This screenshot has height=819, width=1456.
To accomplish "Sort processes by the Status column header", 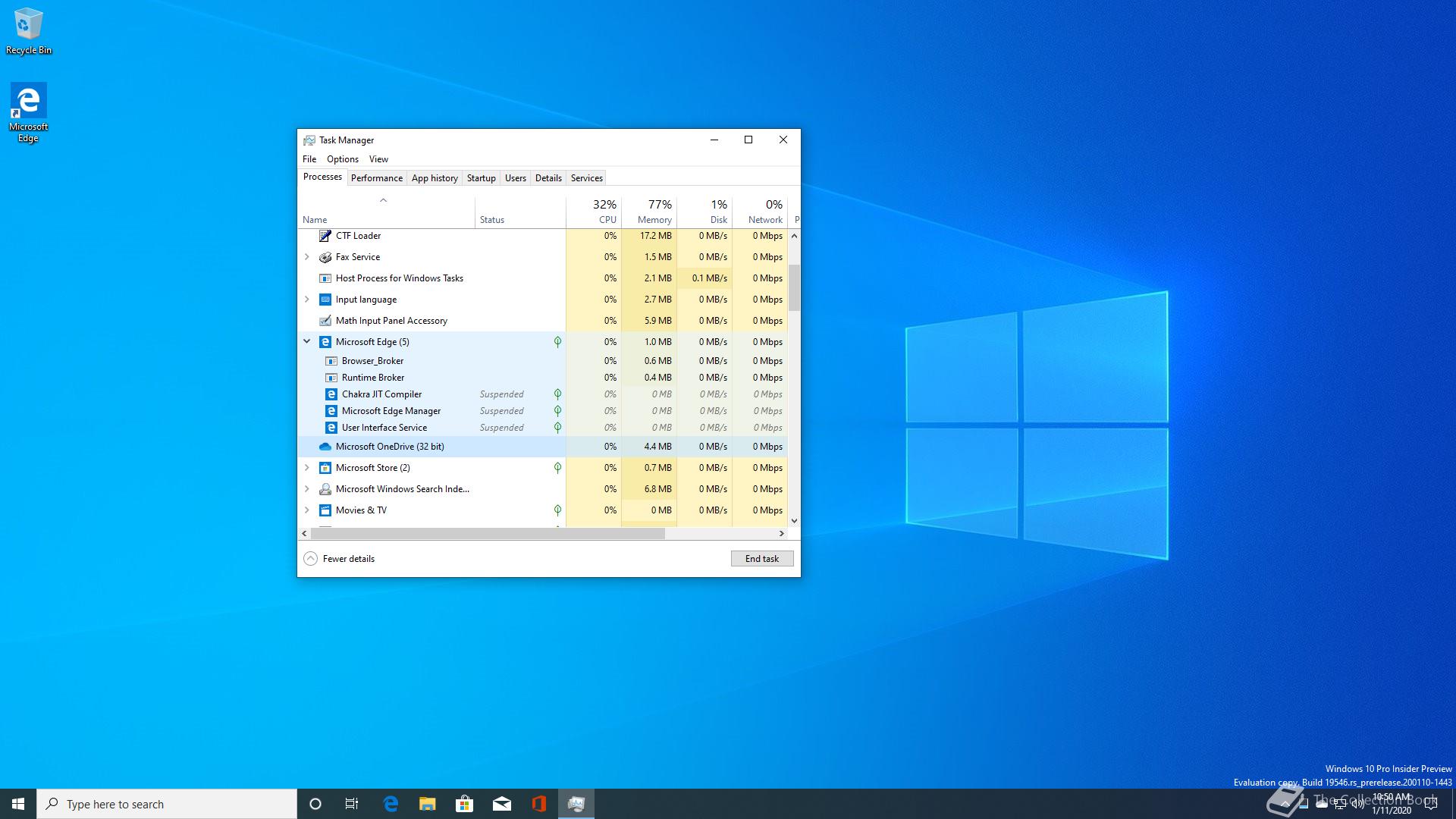I will tap(520, 212).
